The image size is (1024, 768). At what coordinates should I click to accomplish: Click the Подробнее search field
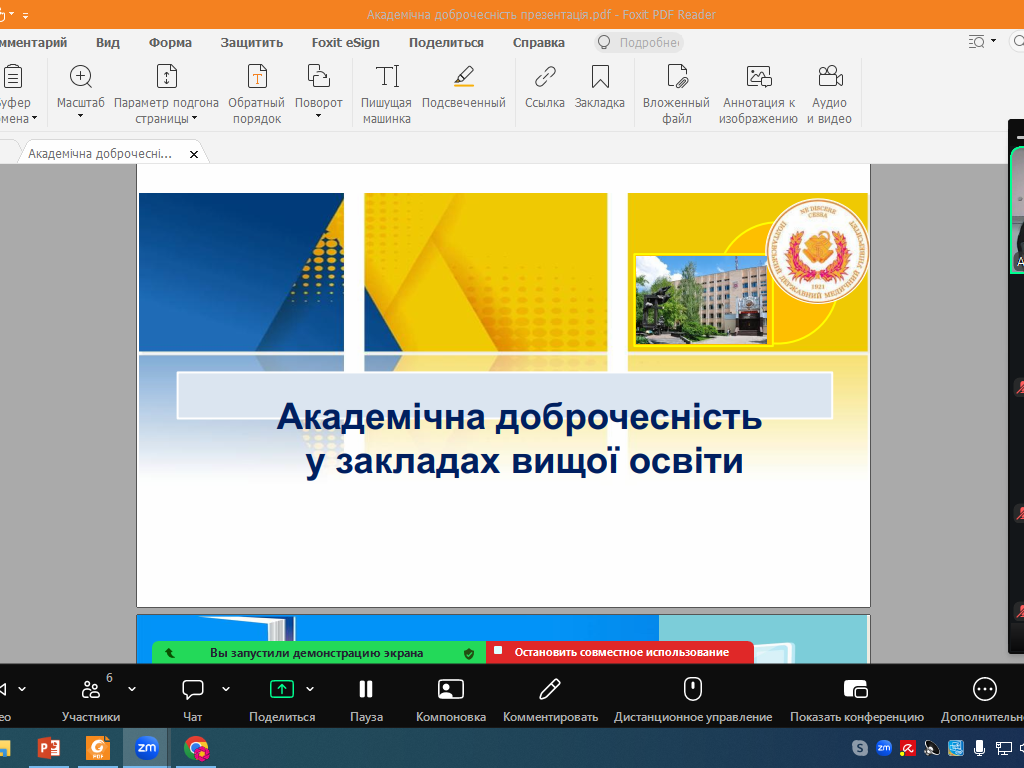tap(640, 42)
